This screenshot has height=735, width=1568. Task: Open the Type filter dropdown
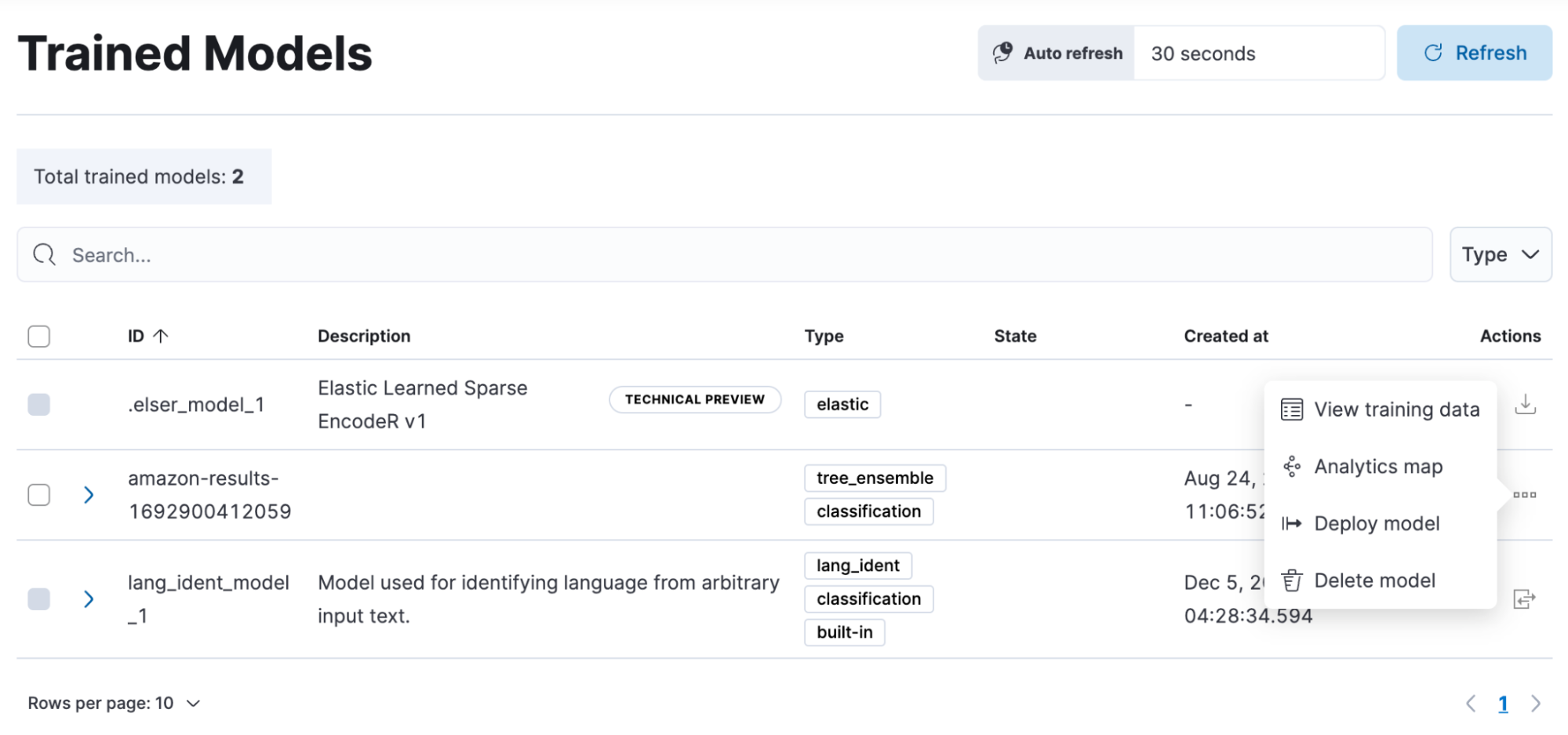point(1500,255)
